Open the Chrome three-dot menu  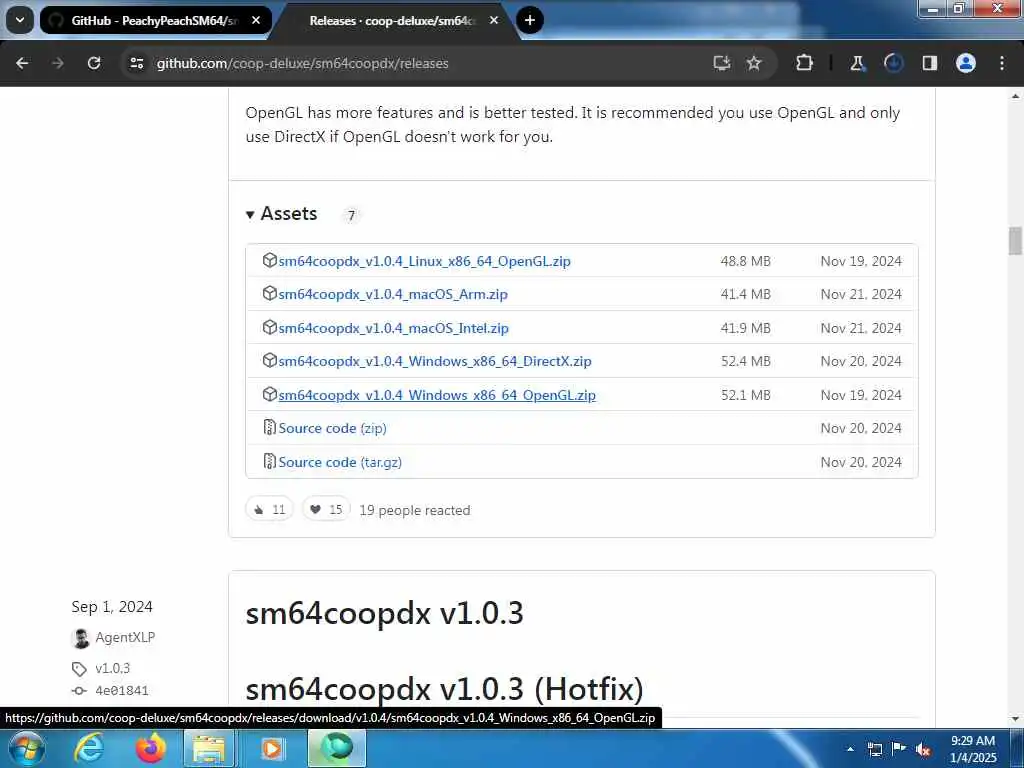(x=1002, y=63)
